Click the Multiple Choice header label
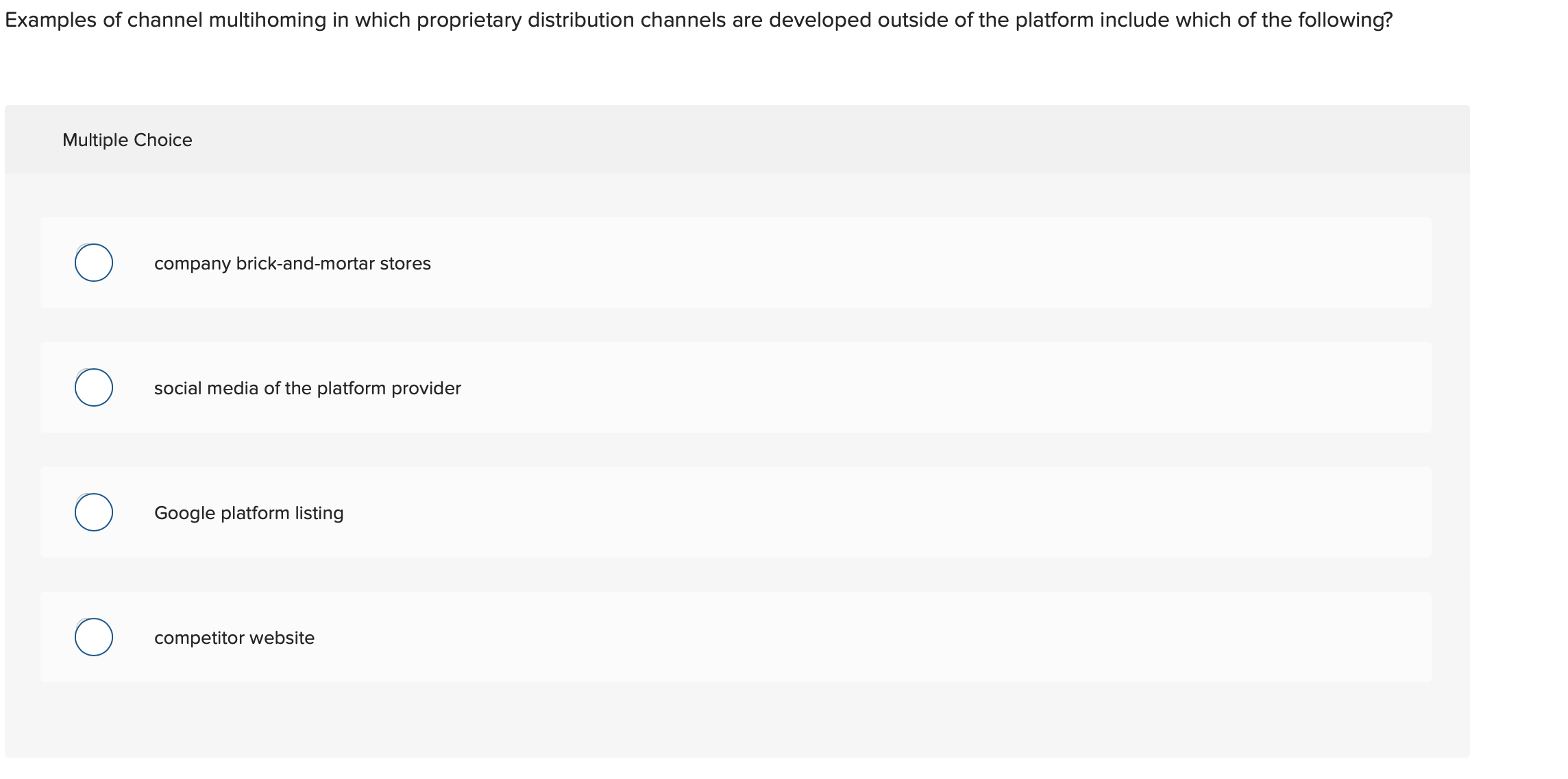1568x779 pixels. pyautogui.click(x=127, y=139)
